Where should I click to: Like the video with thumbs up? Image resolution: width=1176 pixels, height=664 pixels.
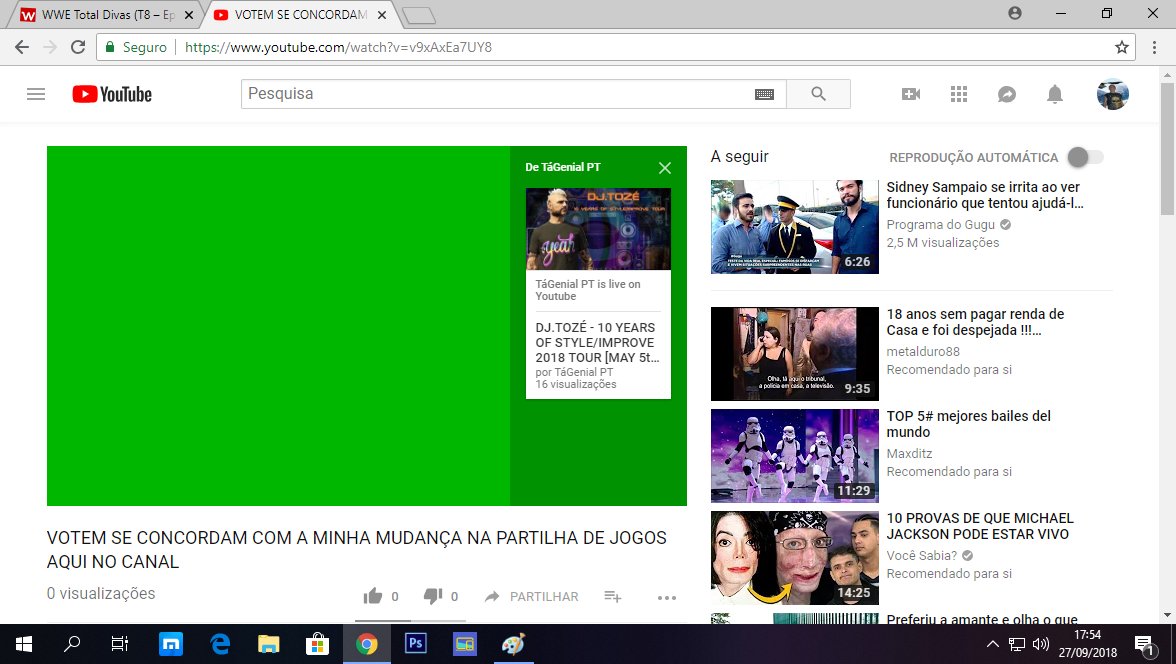tap(373, 596)
